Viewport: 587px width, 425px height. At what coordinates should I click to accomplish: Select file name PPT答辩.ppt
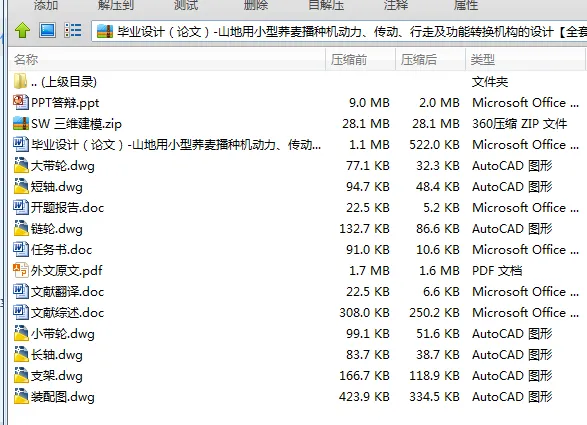click(x=65, y=103)
